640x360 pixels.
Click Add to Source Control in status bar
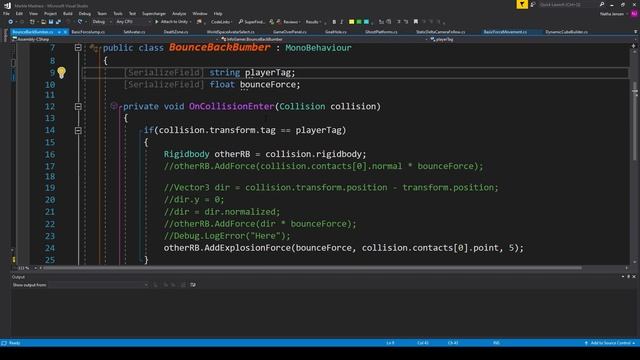(x=610, y=343)
